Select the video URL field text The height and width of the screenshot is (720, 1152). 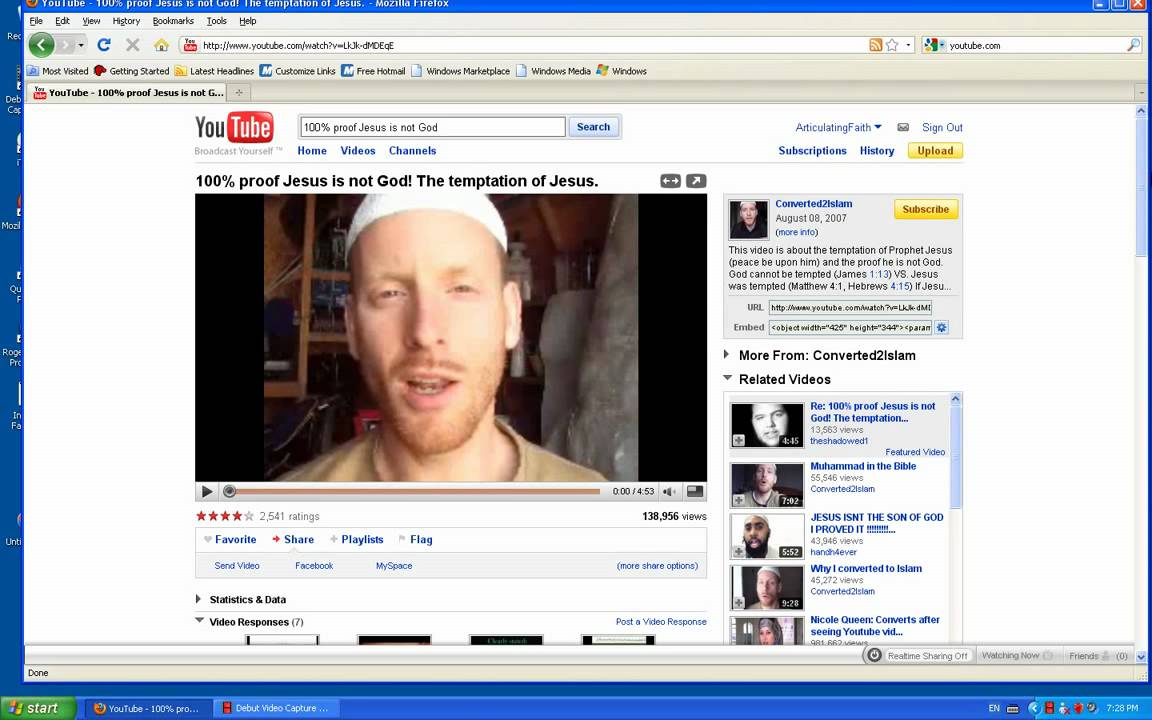[x=850, y=307]
